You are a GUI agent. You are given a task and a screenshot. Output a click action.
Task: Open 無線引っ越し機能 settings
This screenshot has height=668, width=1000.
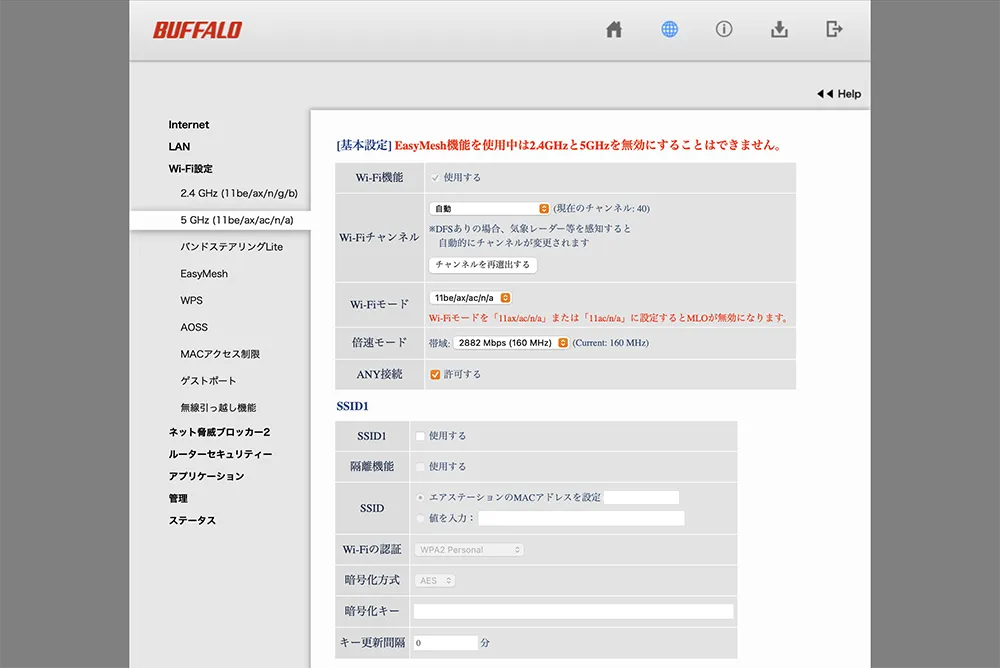point(218,408)
